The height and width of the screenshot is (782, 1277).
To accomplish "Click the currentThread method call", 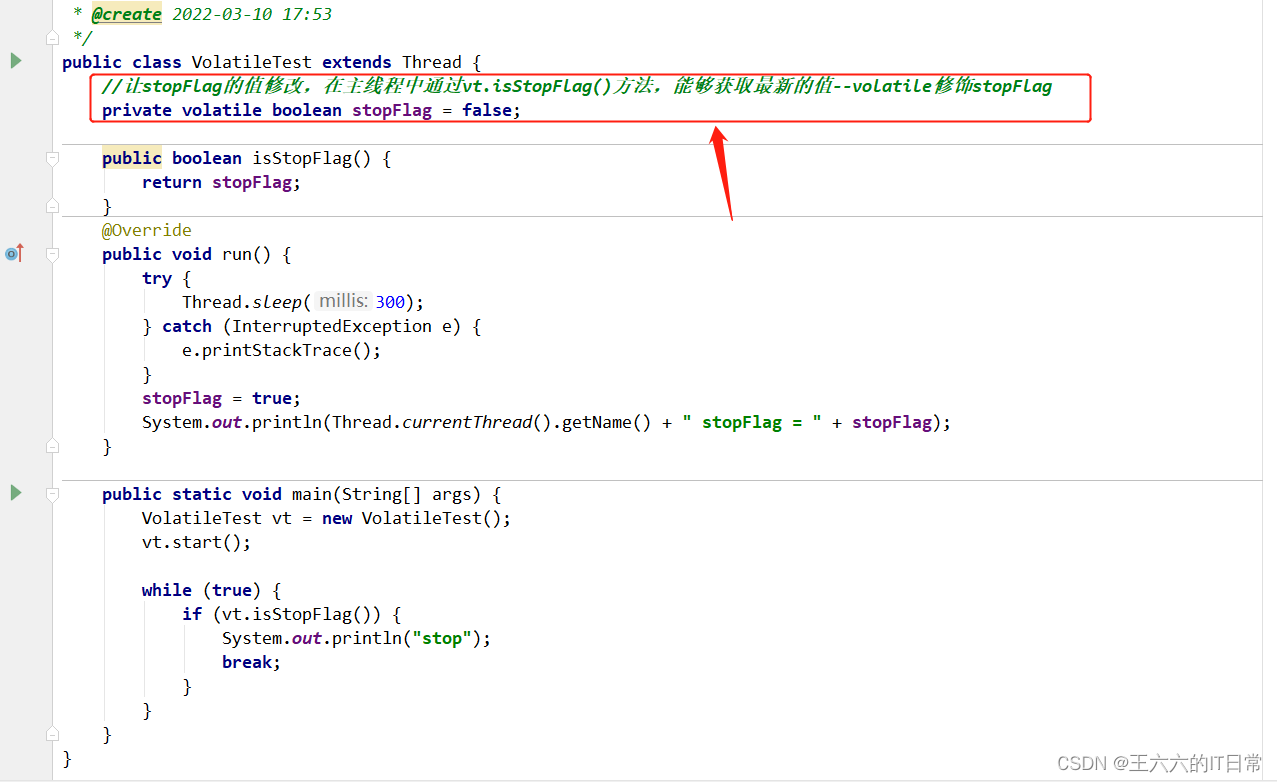I will [467, 422].
